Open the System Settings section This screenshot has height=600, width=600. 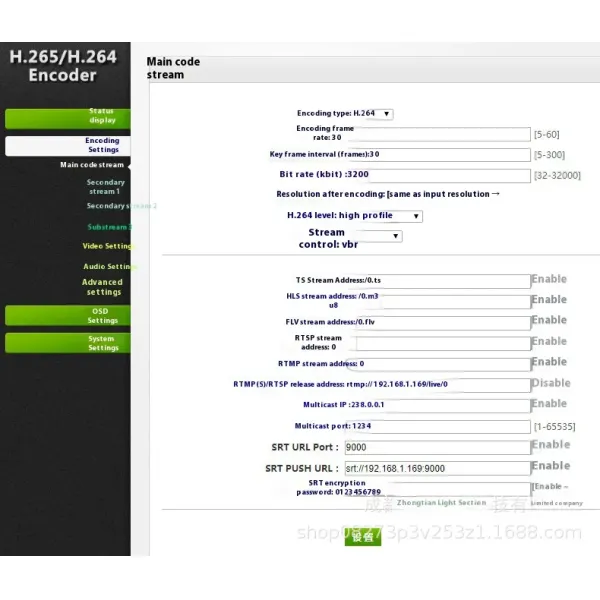coord(68,343)
